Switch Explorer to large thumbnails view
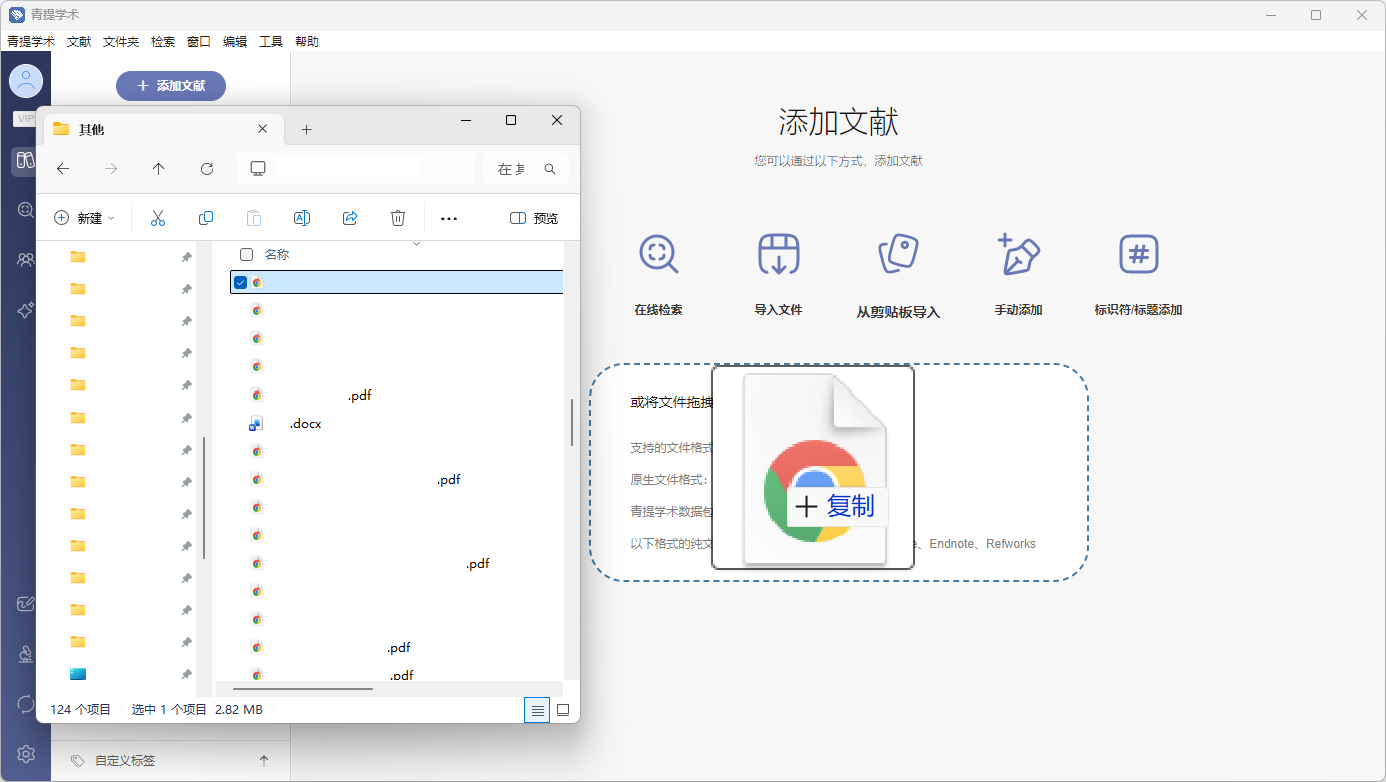The image size is (1386, 782). coord(563,710)
